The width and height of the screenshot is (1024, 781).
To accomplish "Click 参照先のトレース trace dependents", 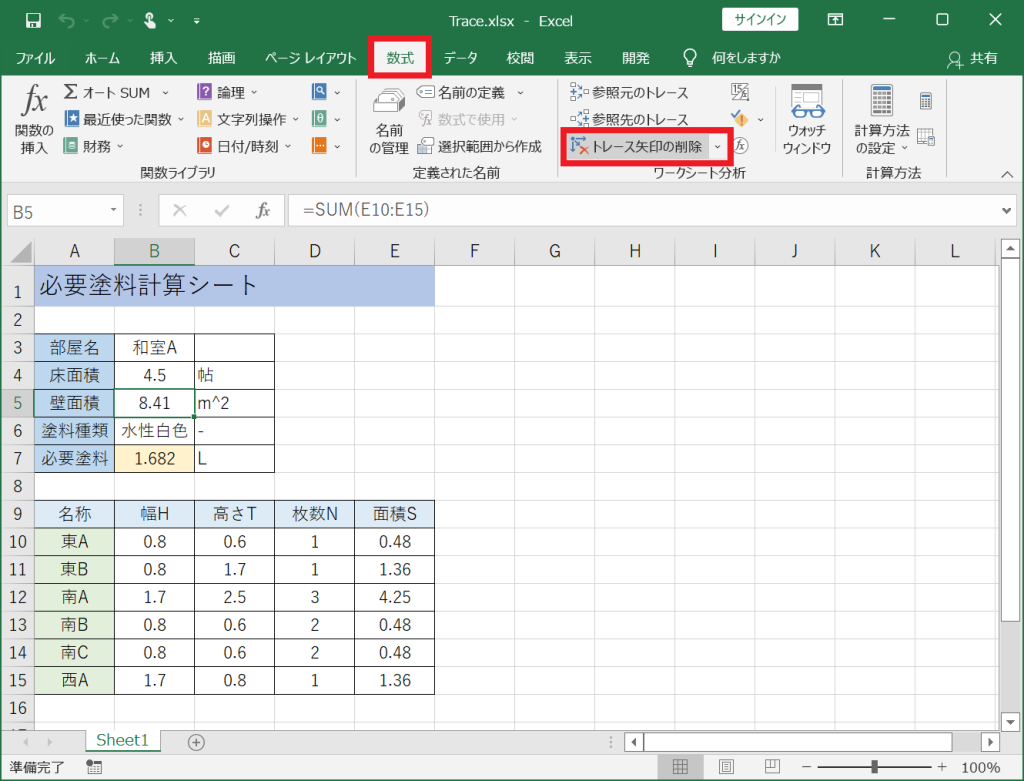I will coord(630,119).
